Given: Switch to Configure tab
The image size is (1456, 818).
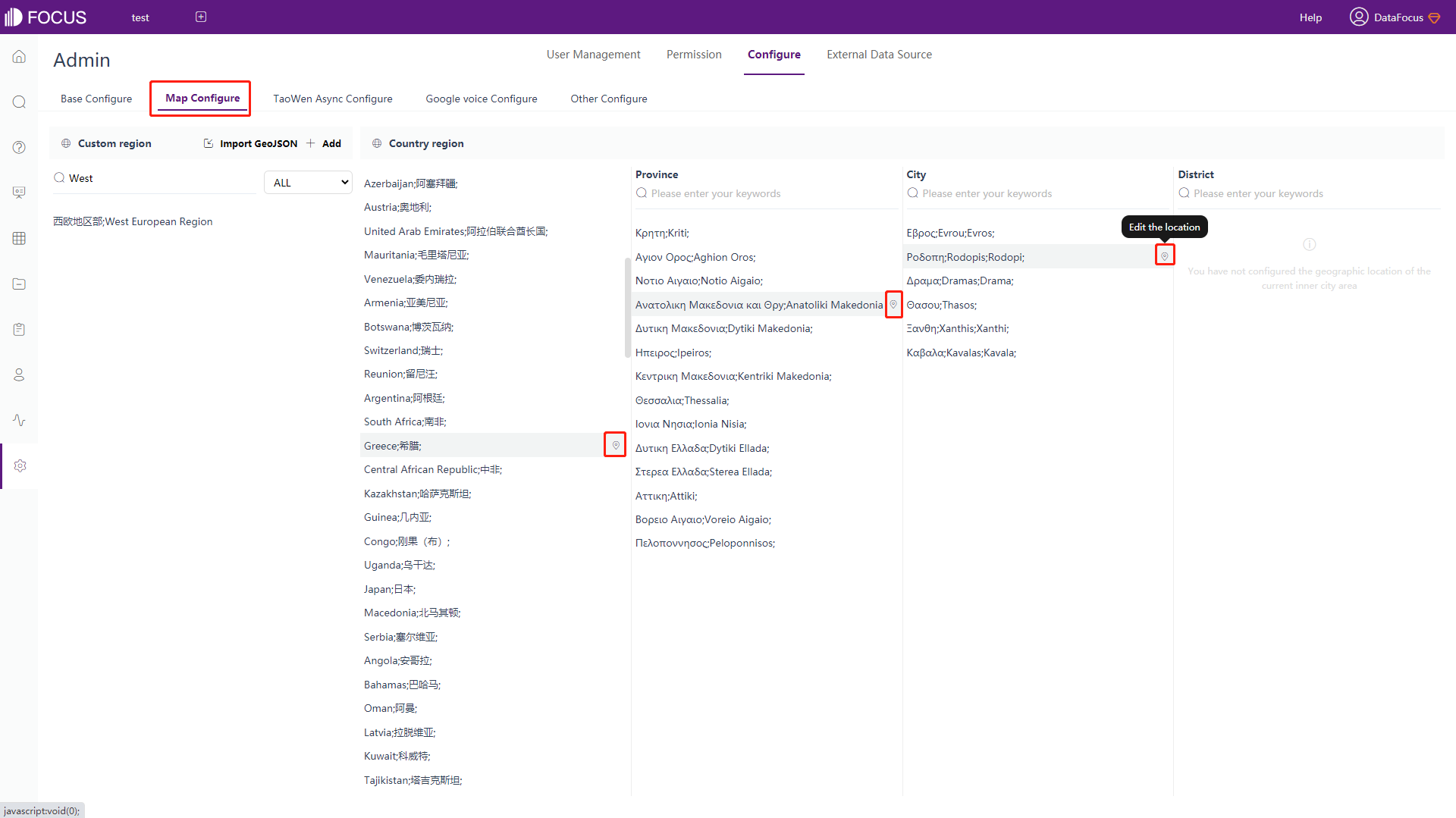Looking at the screenshot, I should pos(773,55).
